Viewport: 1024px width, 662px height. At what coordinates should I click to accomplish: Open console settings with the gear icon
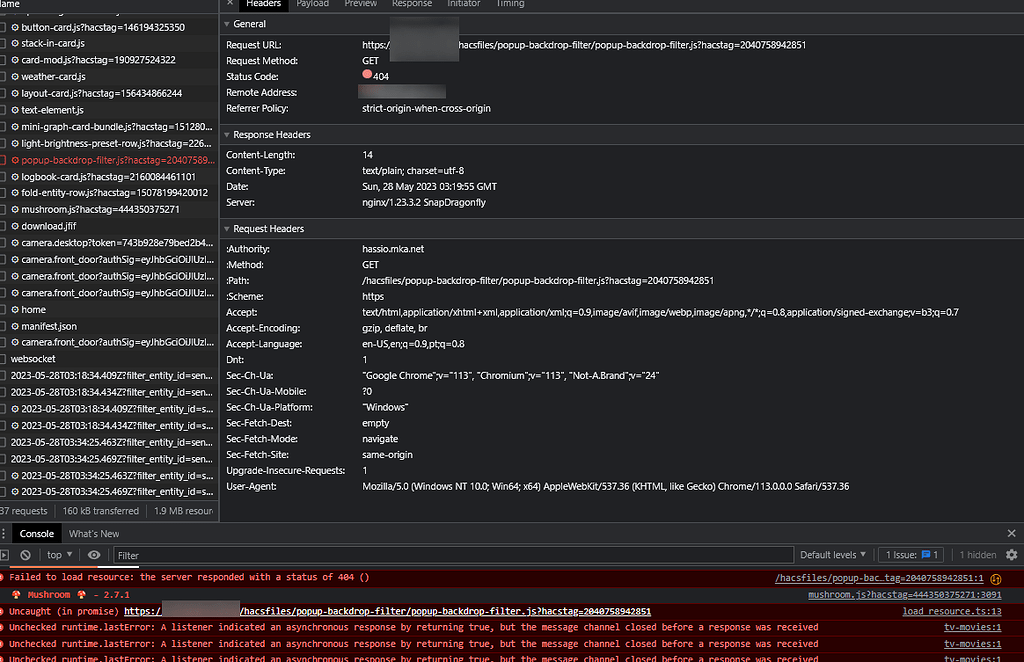(1011, 554)
